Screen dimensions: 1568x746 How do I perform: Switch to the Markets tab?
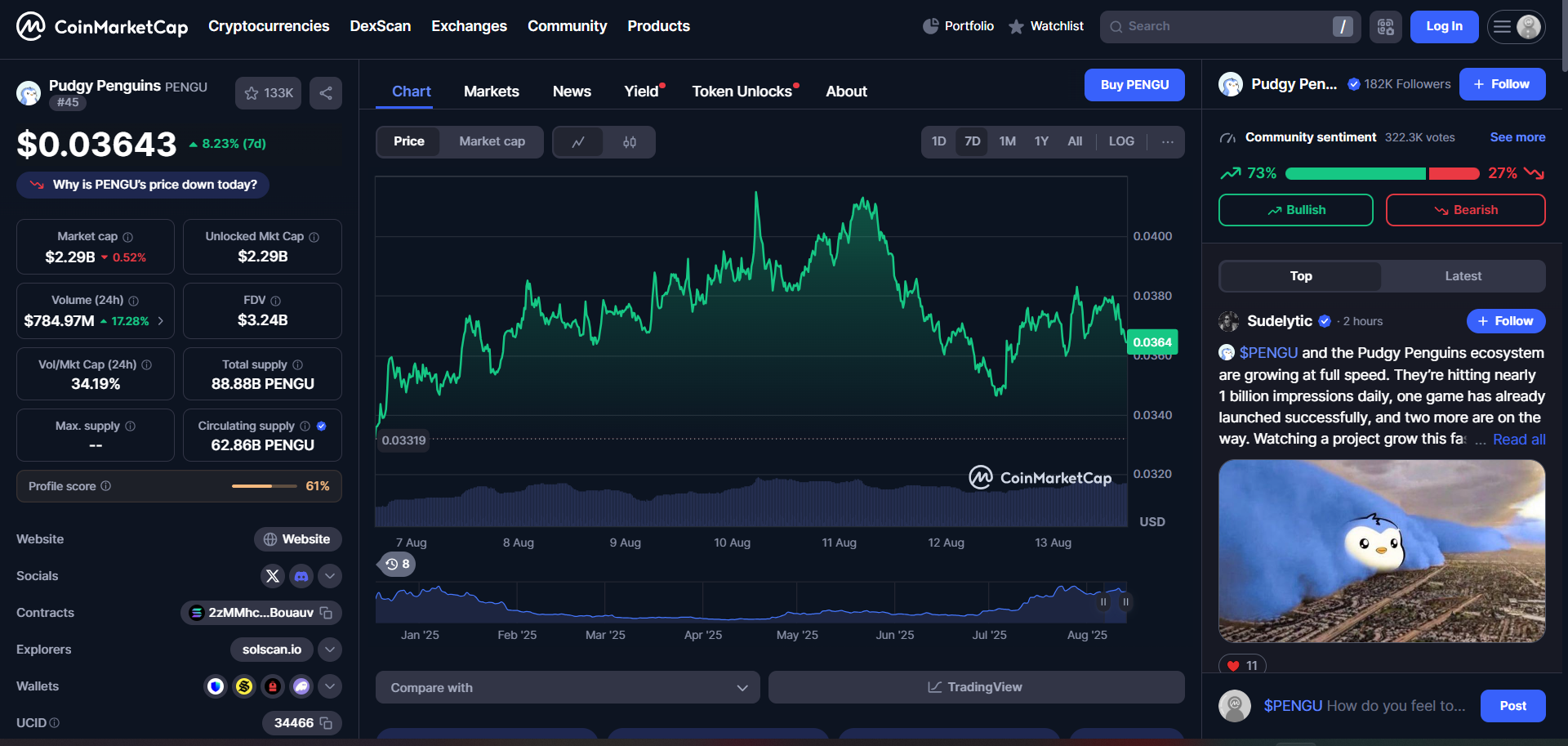(492, 92)
